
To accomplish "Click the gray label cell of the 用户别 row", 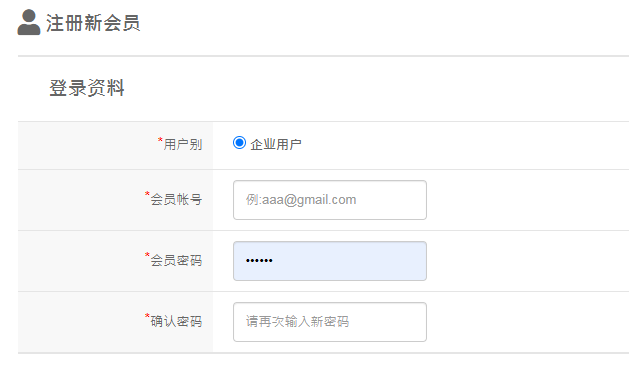I will (x=116, y=145).
